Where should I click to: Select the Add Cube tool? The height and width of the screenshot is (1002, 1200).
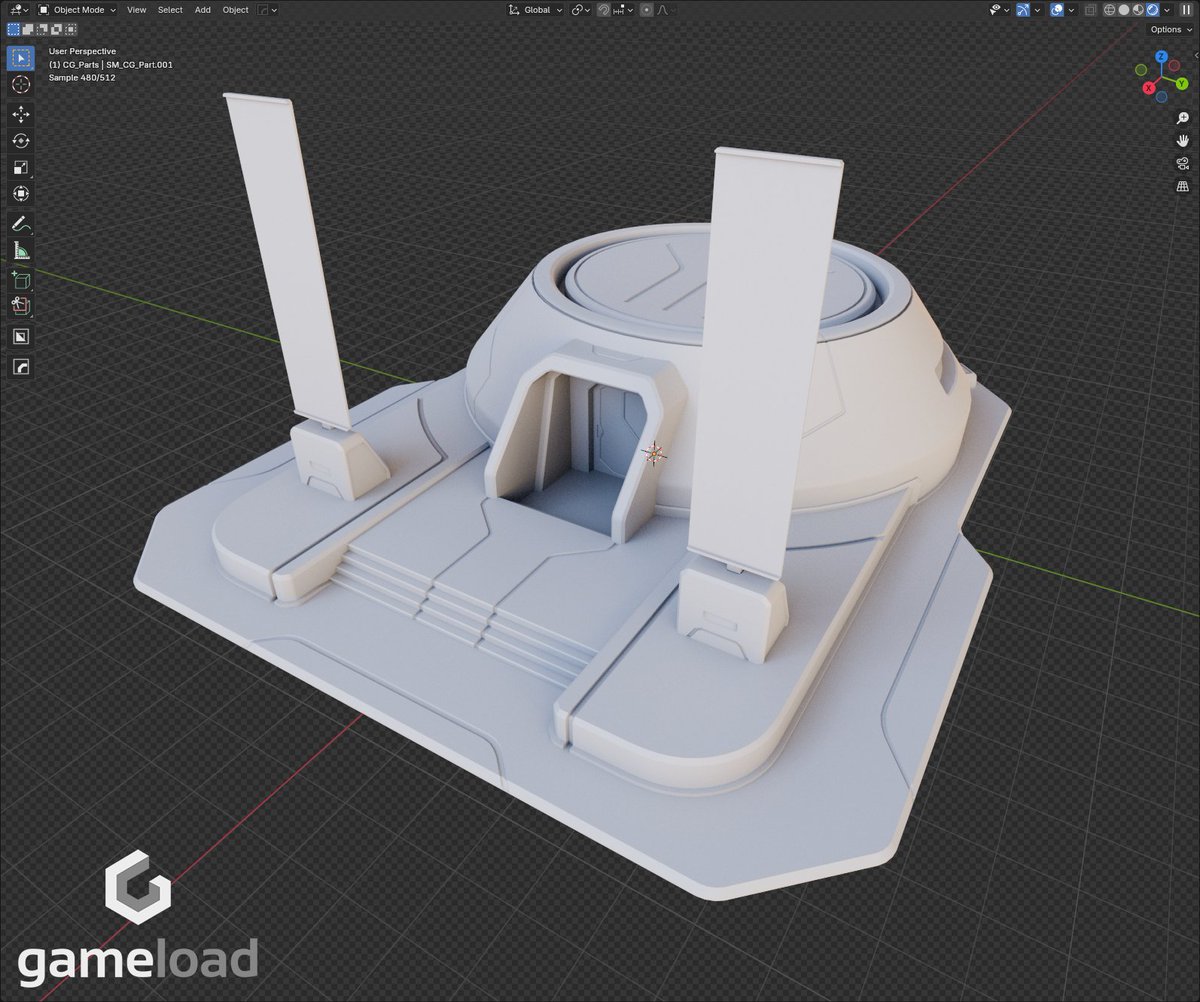[x=20, y=280]
